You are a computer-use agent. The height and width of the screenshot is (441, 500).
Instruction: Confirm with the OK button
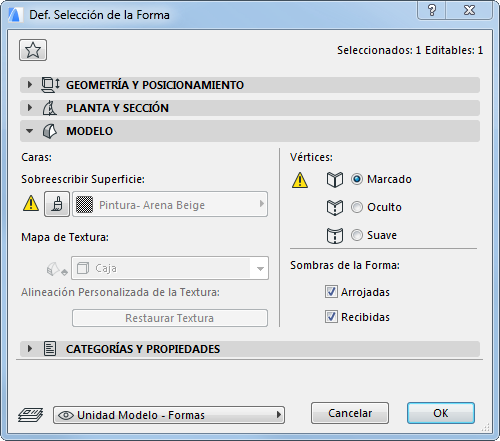[x=441, y=413]
